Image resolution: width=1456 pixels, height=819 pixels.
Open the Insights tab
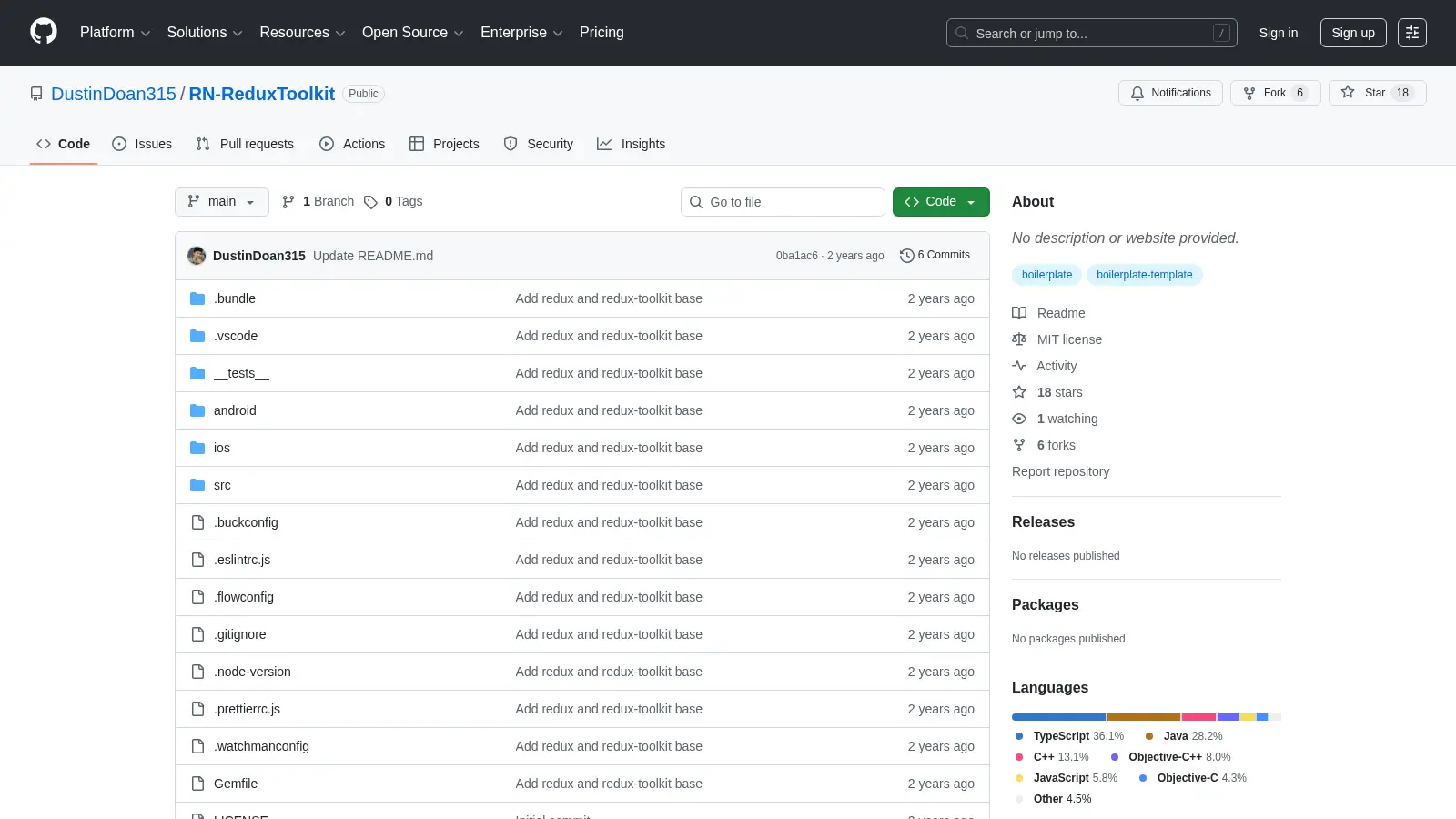tap(632, 144)
